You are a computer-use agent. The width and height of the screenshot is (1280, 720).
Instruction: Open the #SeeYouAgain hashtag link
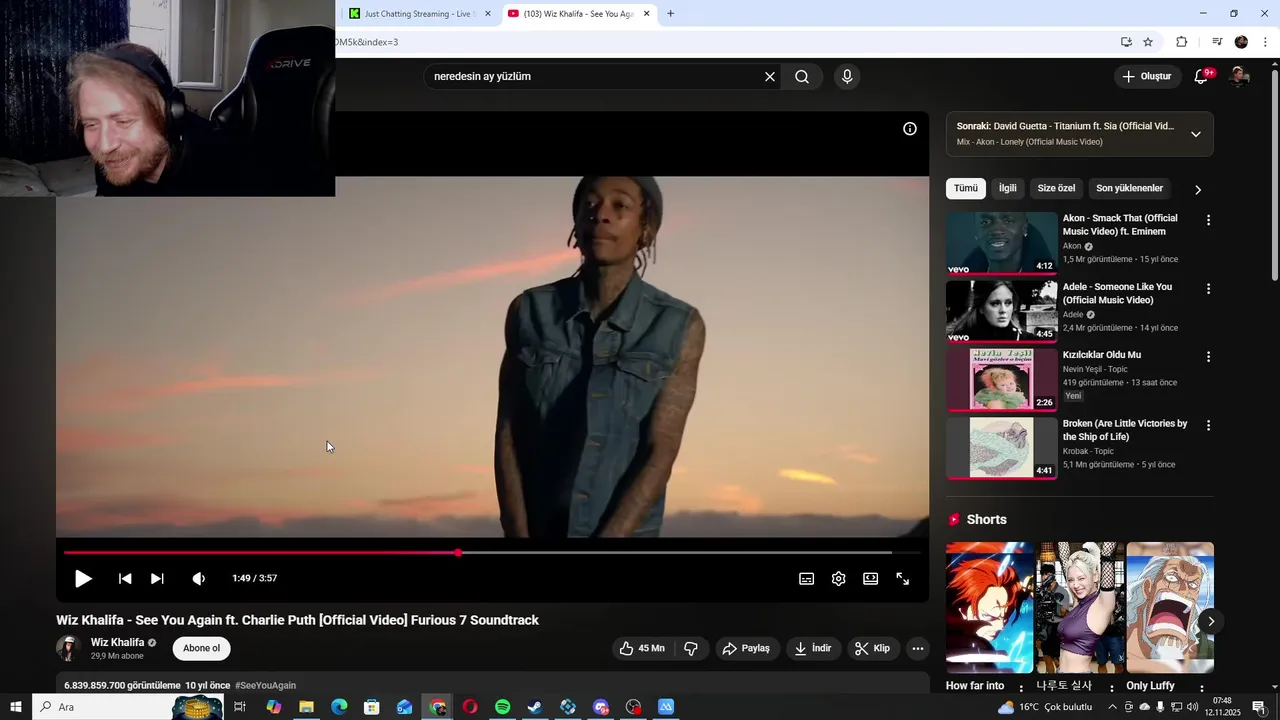265,685
